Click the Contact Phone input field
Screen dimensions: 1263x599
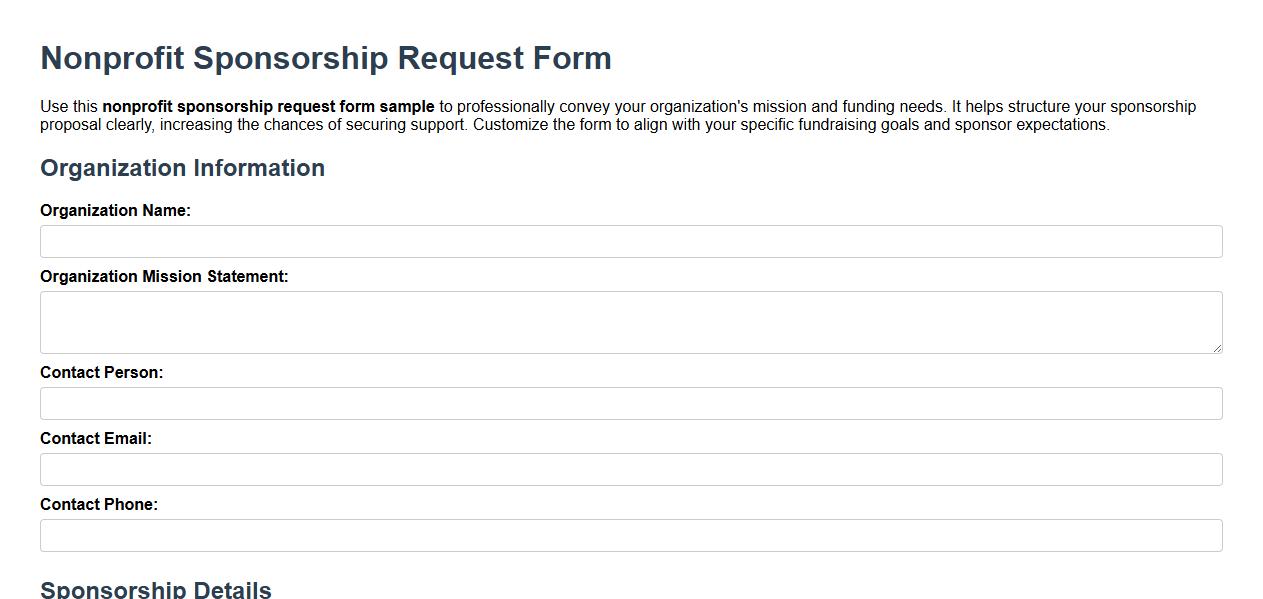[630, 535]
